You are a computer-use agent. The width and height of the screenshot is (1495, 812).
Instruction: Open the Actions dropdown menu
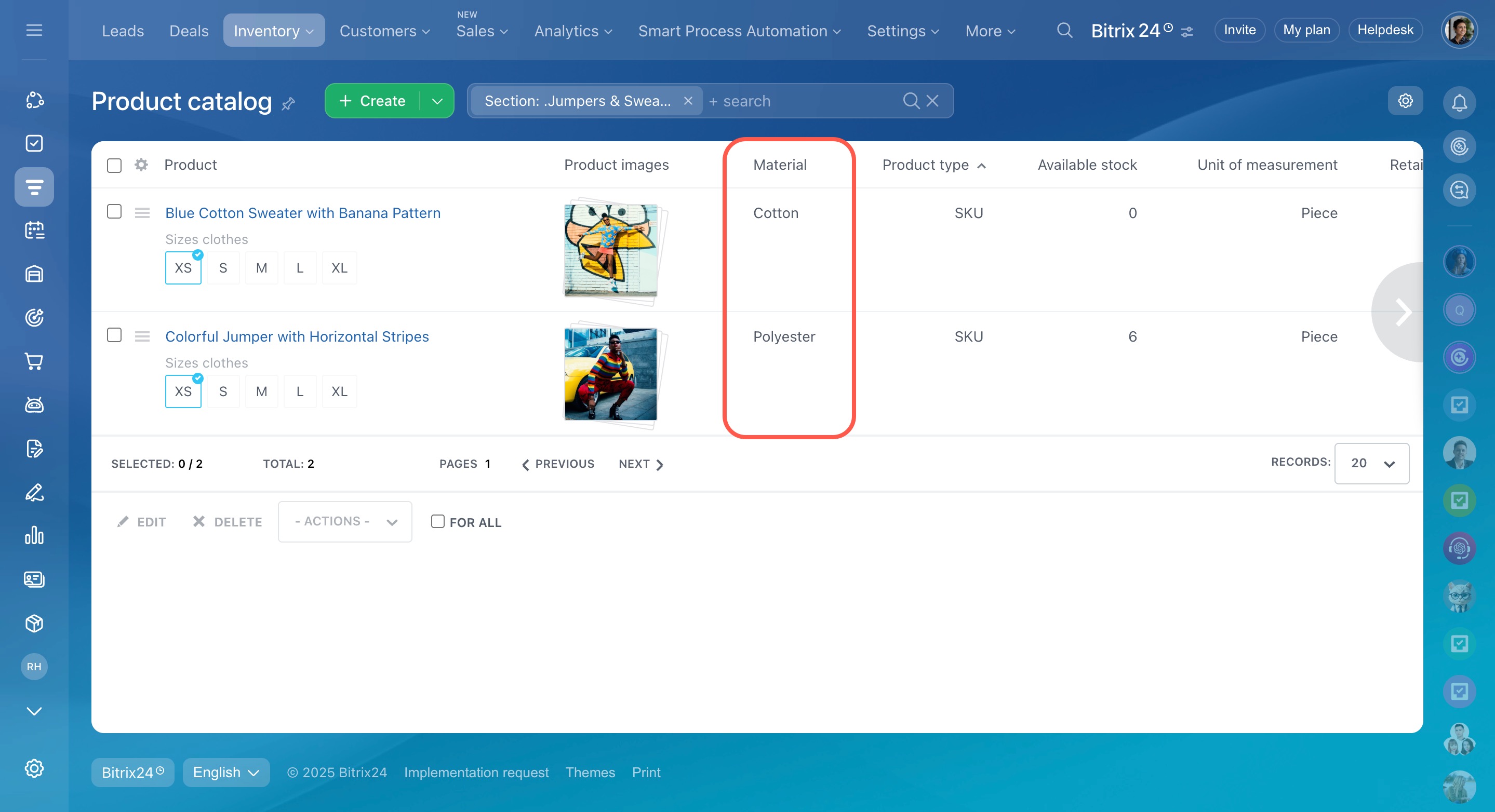coord(345,521)
